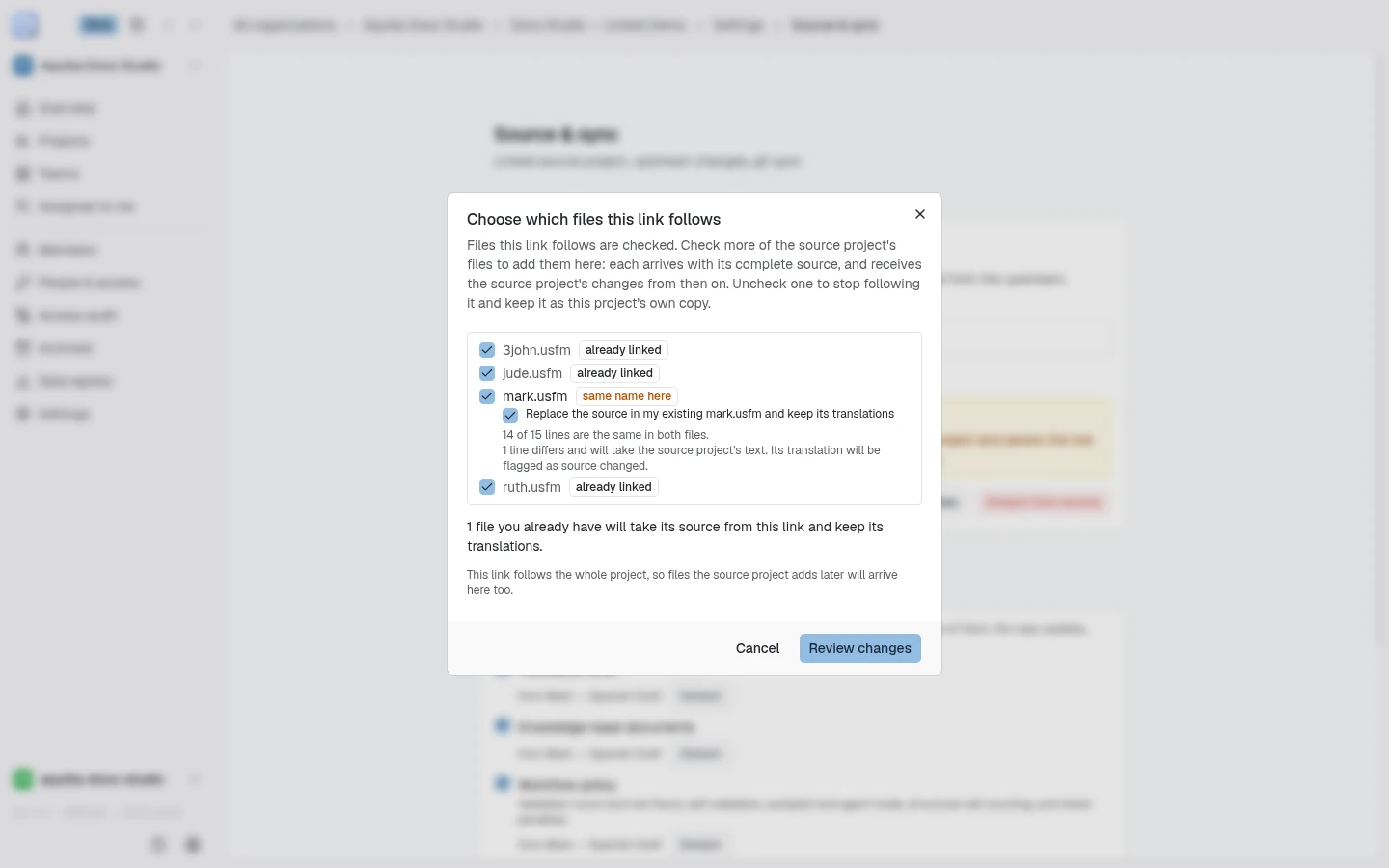This screenshot has width=1389, height=868.
Task: Click the Cancel button
Action: click(757, 648)
